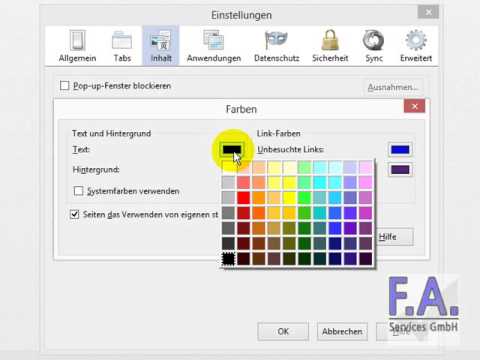Open Datenschutz via the mask icon
The image size is (480, 360).
point(276,46)
